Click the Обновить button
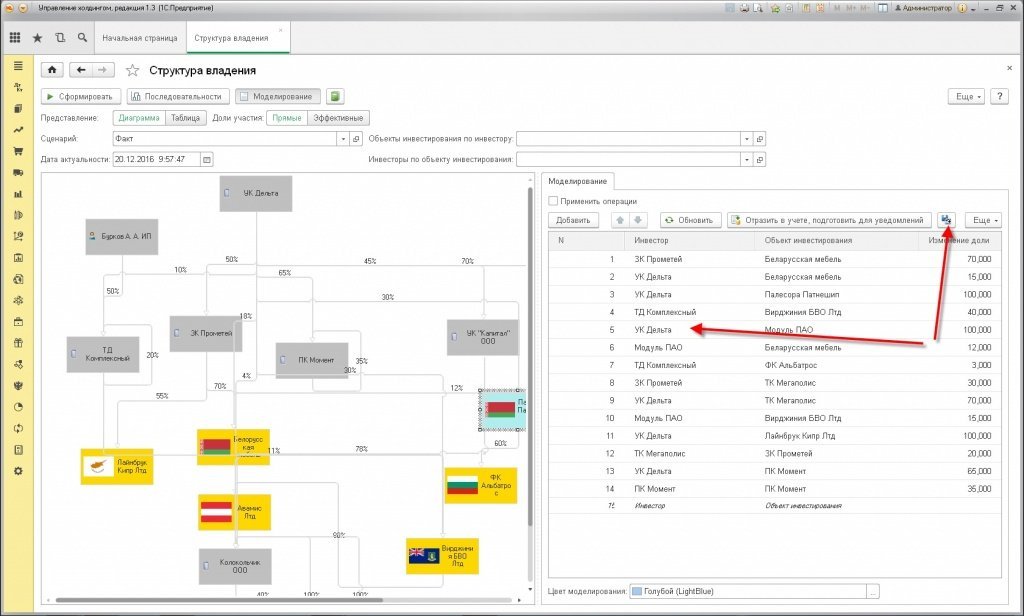Image resolution: width=1024 pixels, height=616 pixels. 690,221
